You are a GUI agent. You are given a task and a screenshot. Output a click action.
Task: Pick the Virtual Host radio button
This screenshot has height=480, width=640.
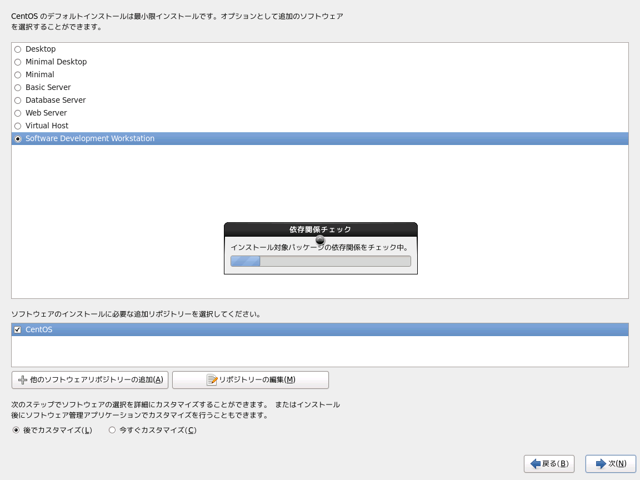coord(18,126)
